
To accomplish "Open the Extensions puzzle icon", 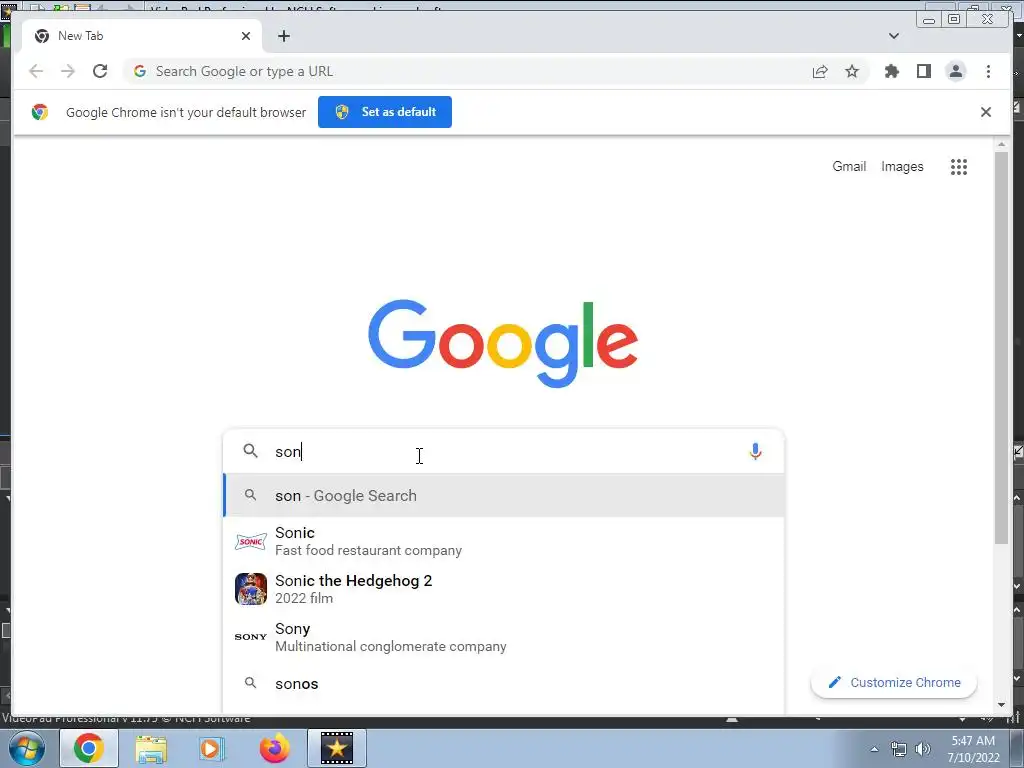I will pos(891,71).
